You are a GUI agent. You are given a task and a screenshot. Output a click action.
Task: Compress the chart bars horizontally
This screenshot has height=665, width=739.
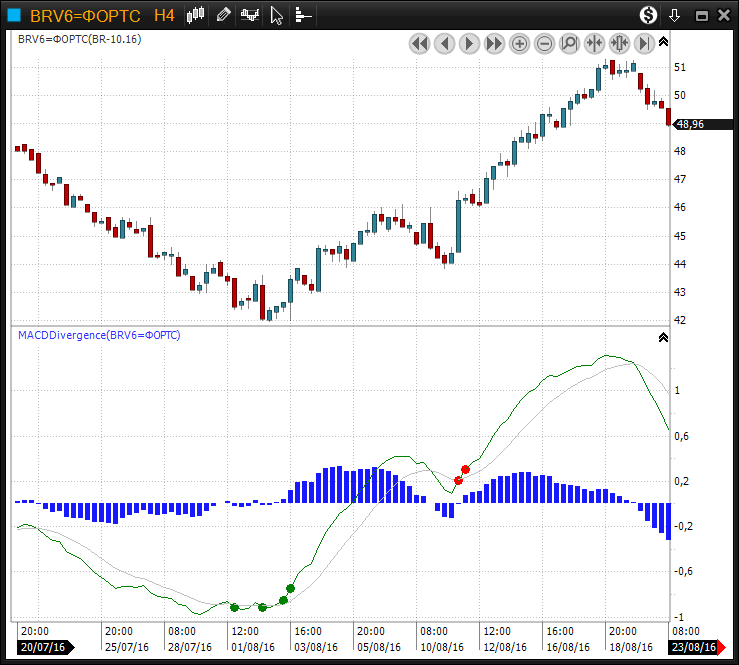click(594, 43)
